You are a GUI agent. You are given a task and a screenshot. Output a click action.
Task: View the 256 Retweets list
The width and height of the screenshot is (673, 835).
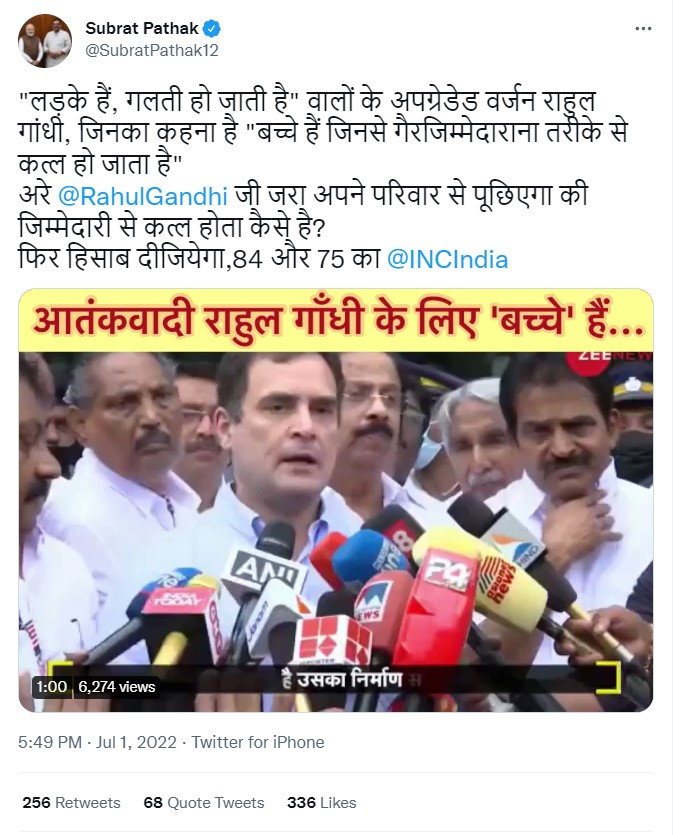coord(71,803)
